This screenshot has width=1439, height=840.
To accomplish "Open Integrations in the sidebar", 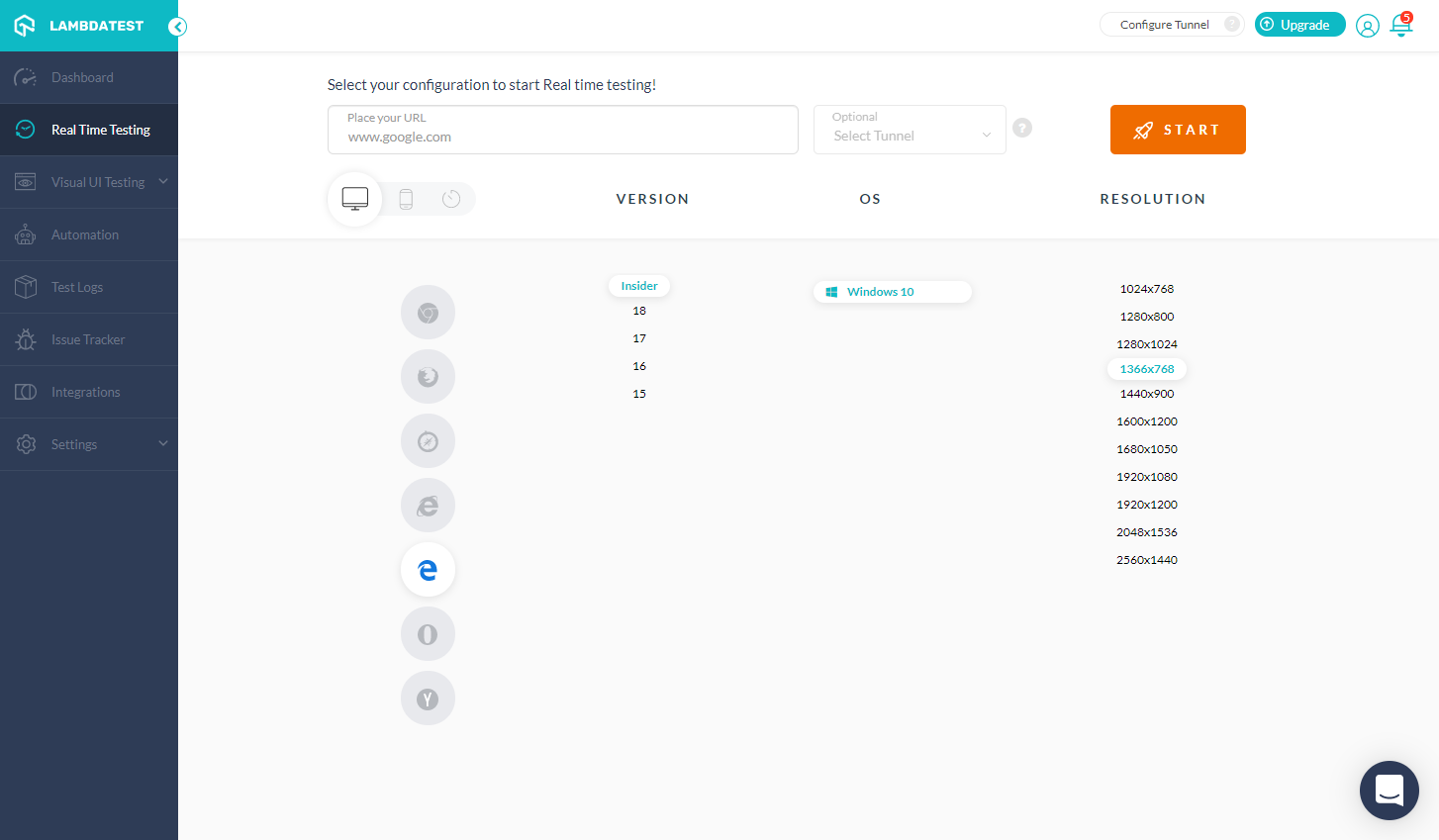I will (89, 392).
